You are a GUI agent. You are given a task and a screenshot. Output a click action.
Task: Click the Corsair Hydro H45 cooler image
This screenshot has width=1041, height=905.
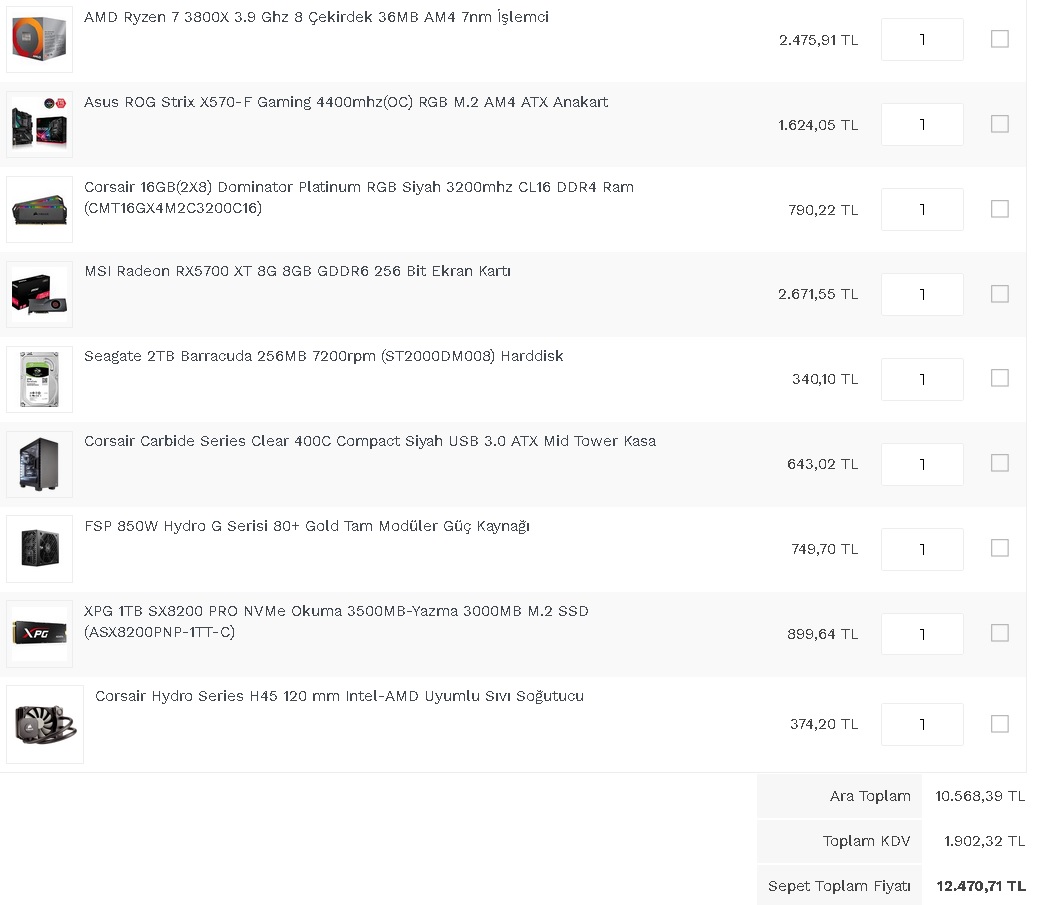[x=45, y=724]
